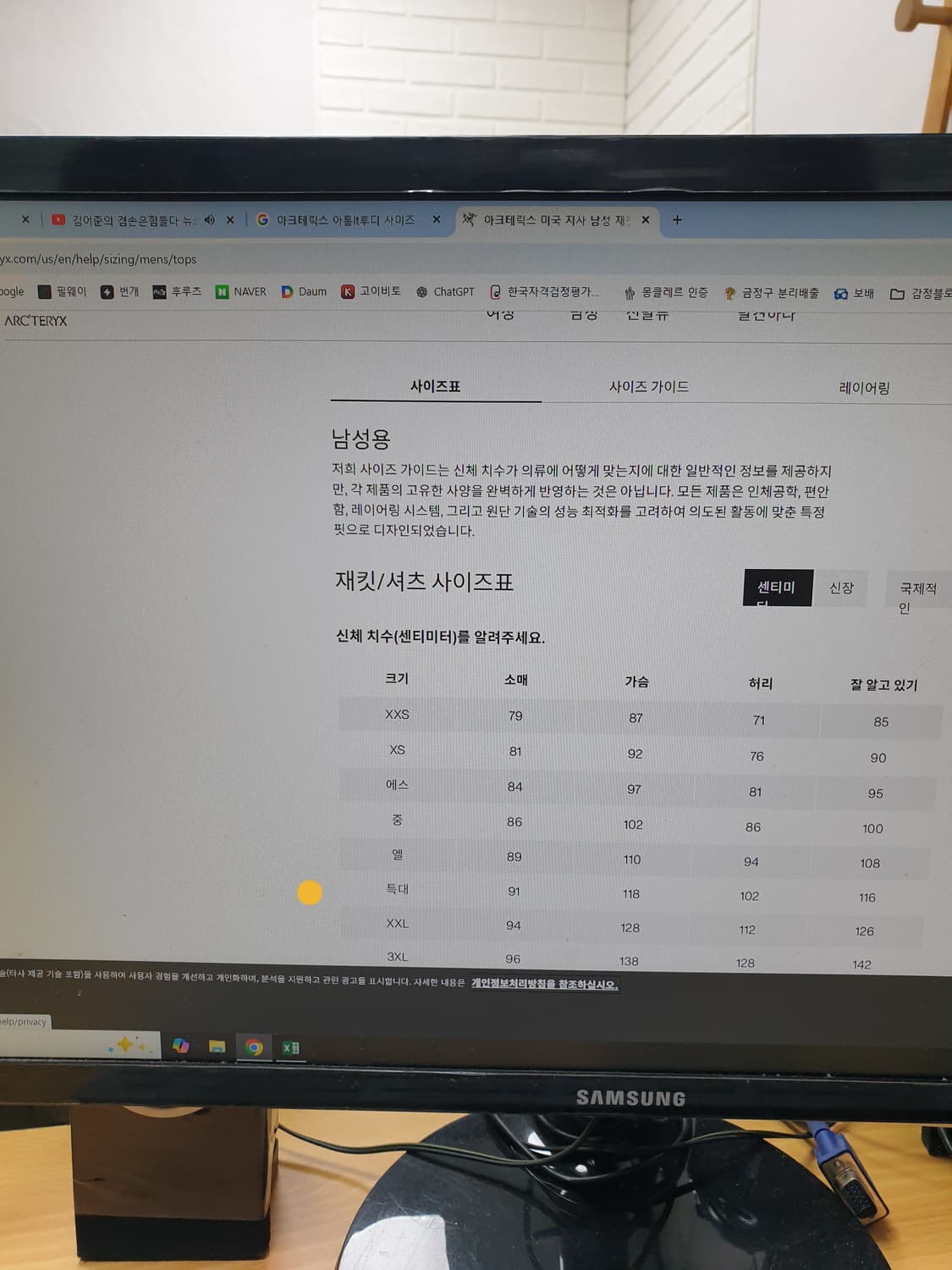Click chest value 92 in XS row
The width and height of the screenshot is (952, 1270).
[x=635, y=754]
